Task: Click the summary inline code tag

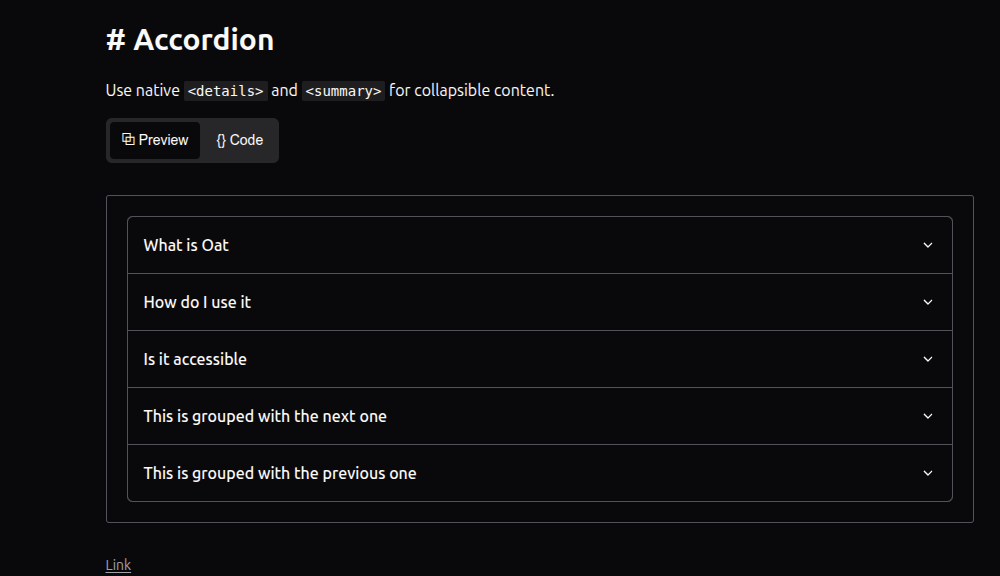Action: pos(343,91)
